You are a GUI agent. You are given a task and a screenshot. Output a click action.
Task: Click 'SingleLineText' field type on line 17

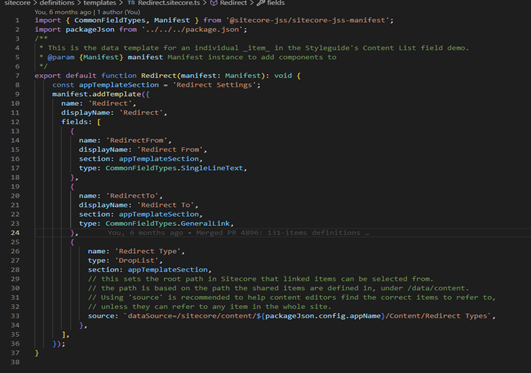click(x=212, y=168)
